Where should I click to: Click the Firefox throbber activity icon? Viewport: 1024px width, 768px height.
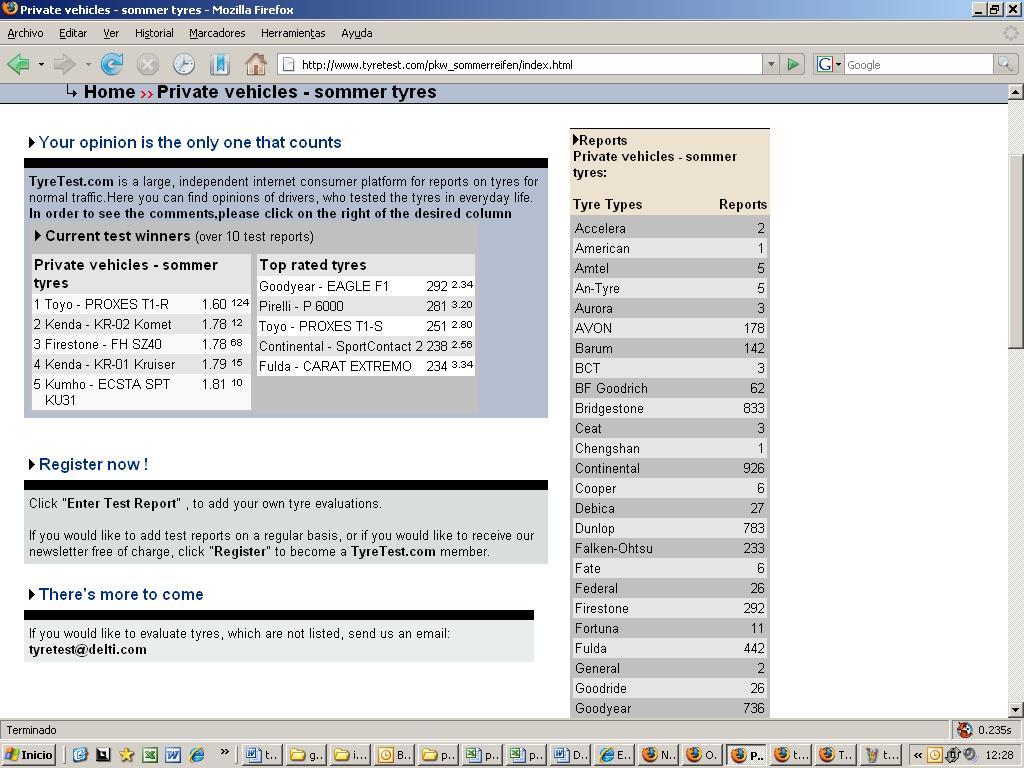coord(1012,33)
